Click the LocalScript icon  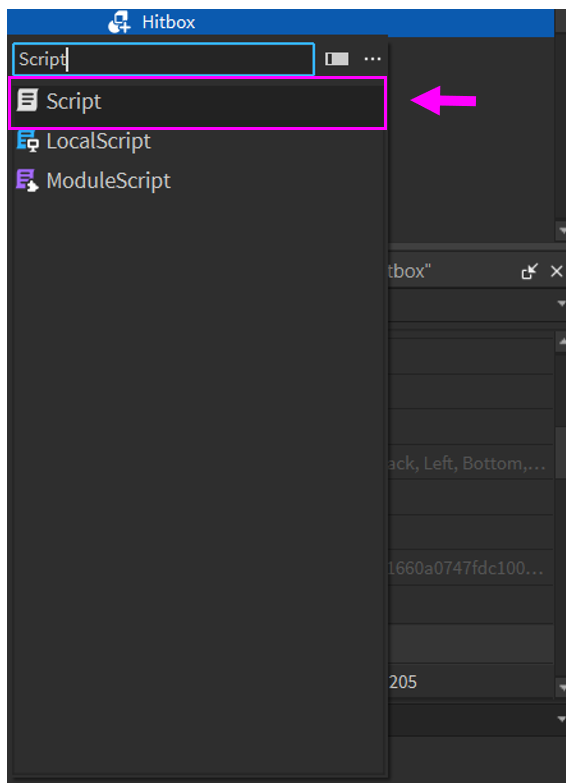[x=27, y=140]
